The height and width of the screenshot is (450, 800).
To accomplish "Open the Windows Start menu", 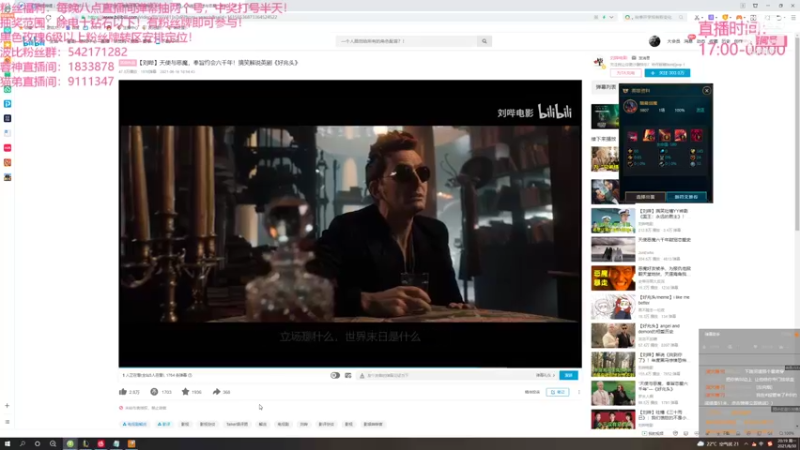I will click(7, 444).
